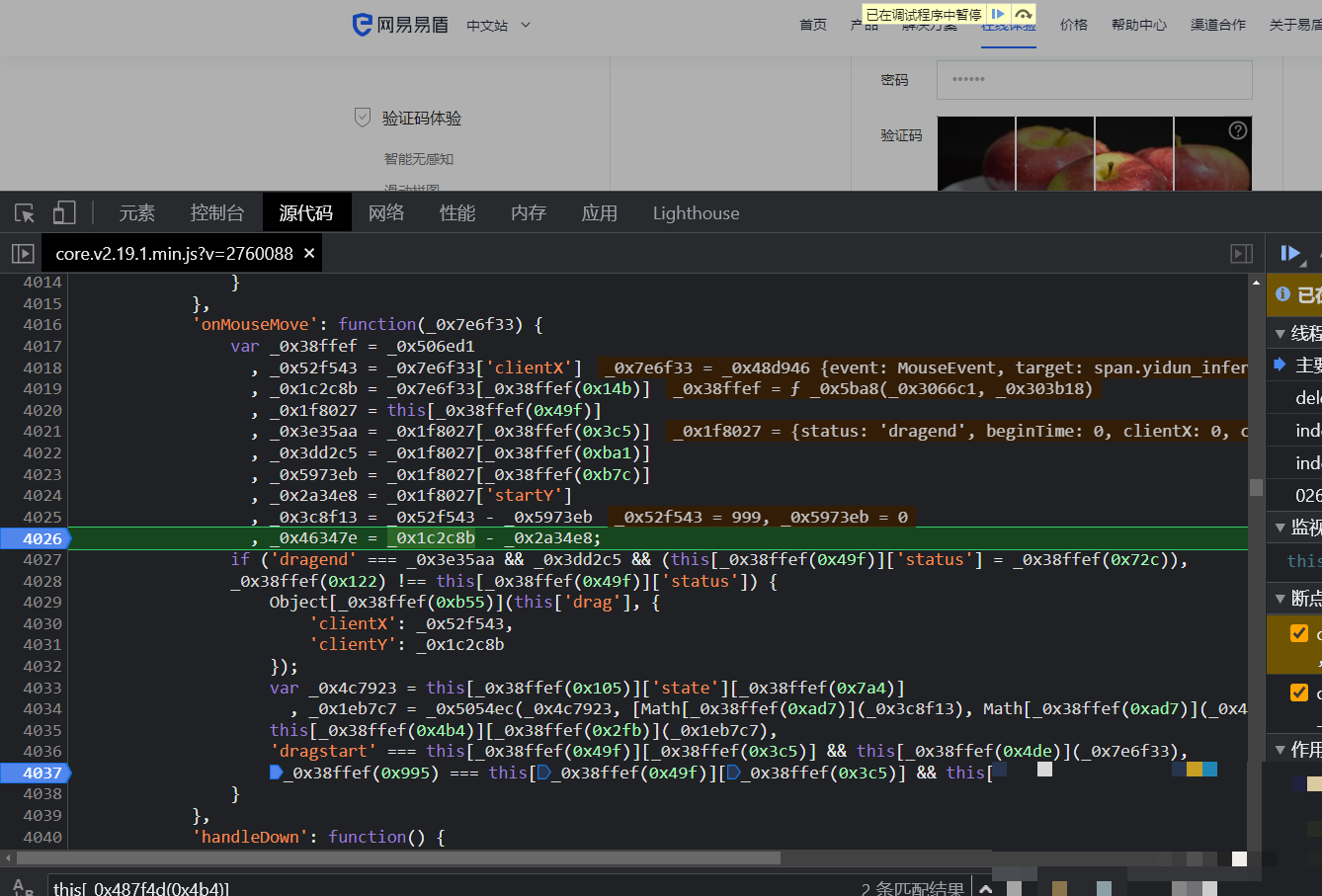The height and width of the screenshot is (896, 1322).
Task: Click the inspect element picker icon
Action: coord(25,213)
